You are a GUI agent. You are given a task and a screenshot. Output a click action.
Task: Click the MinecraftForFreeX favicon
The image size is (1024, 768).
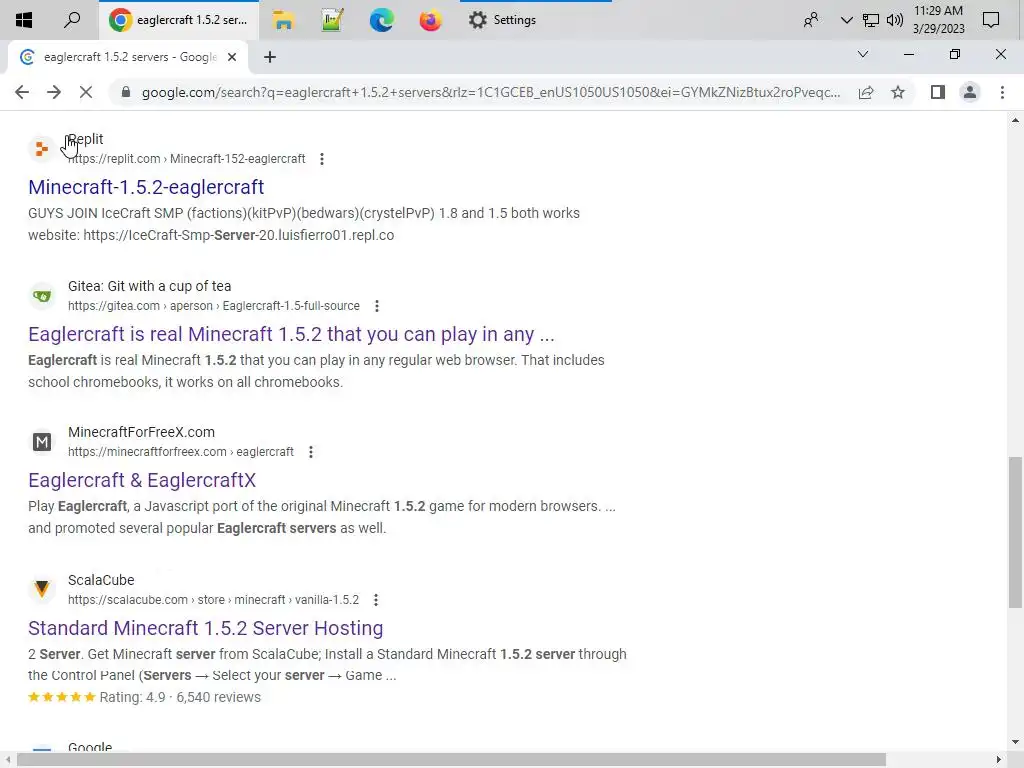(41, 442)
